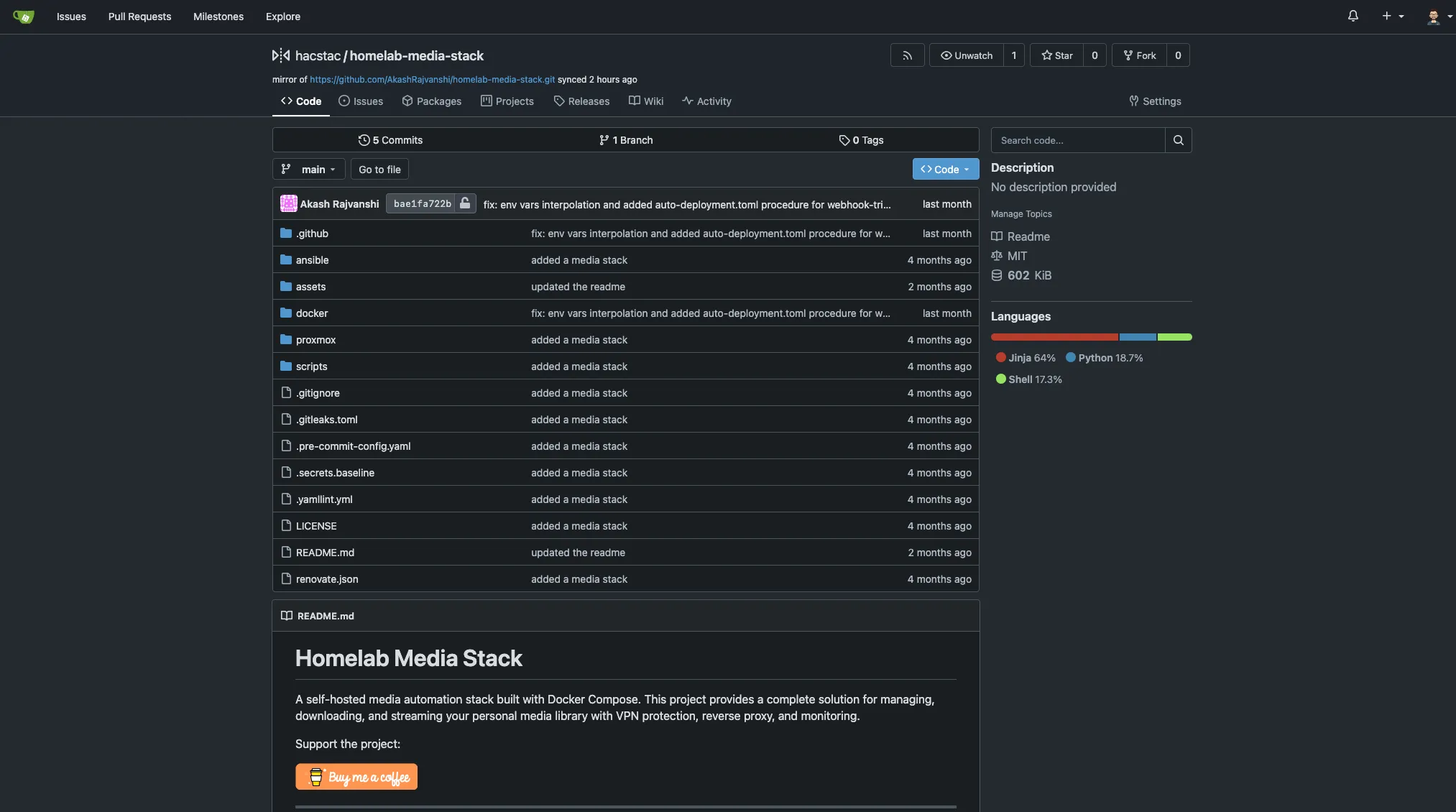Open the blue Code dropdown

click(945, 170)
